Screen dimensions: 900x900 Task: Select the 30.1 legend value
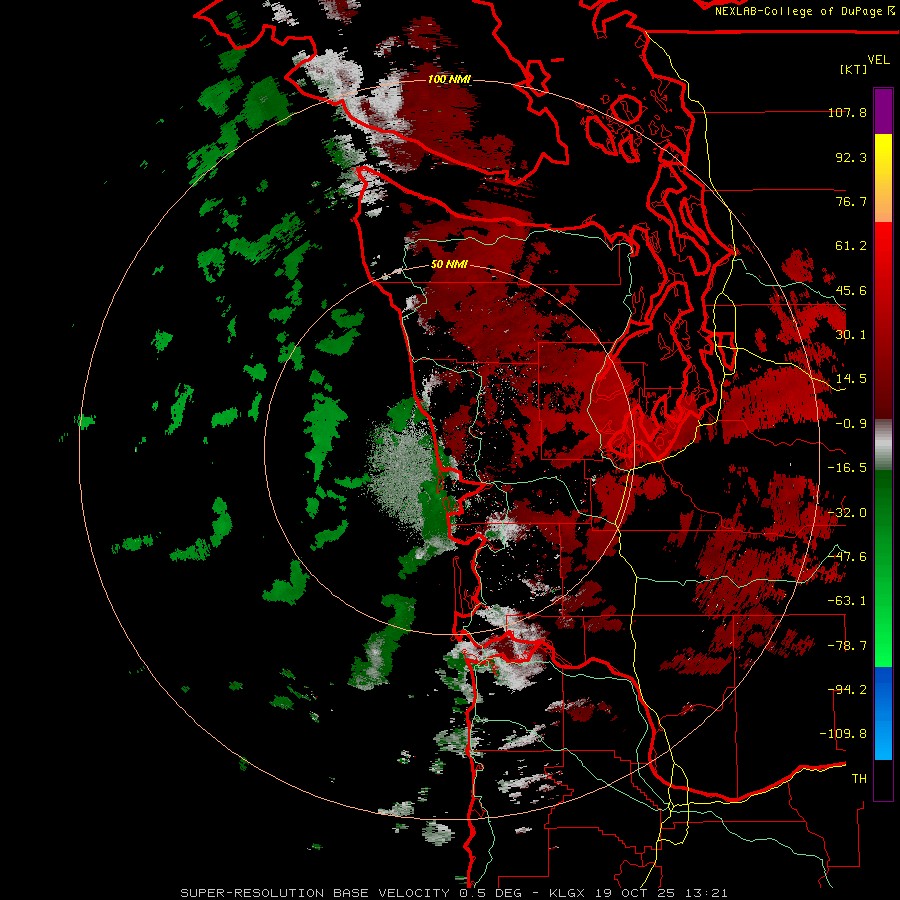851,335
